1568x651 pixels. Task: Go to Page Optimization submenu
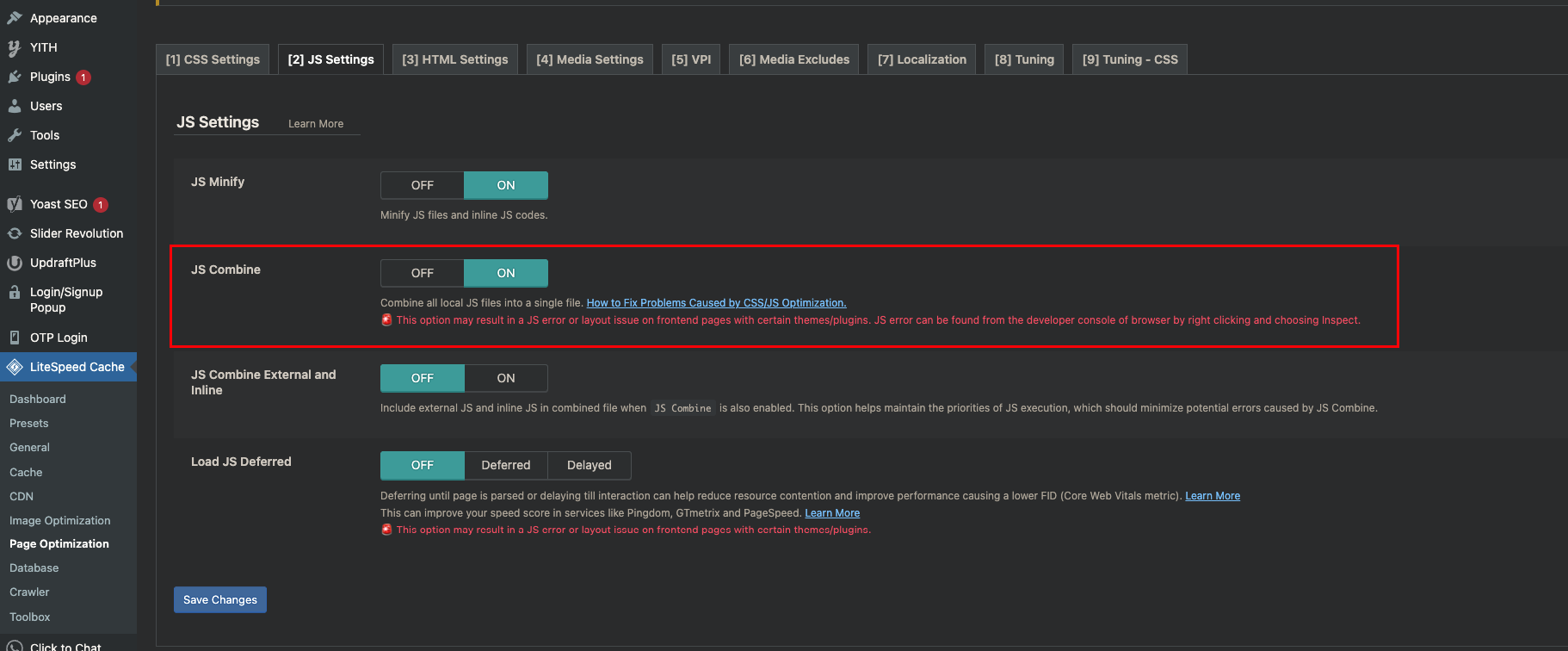tap(59, 543)
